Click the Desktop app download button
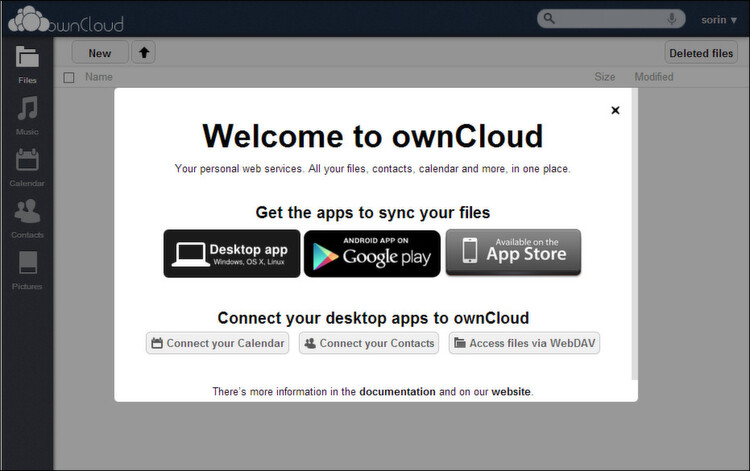Image resolution: width=750 pixels, height=471 pixels. pyautogui.click(x=232, y=253)
